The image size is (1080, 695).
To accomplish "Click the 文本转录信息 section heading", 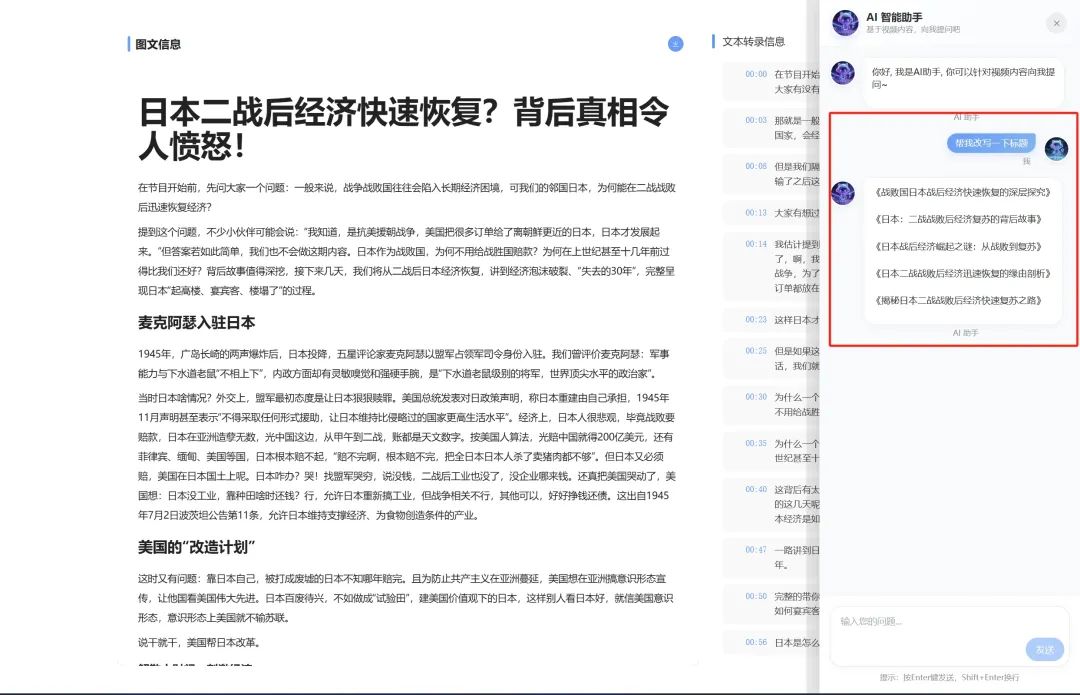I will (x=754, y=42).
